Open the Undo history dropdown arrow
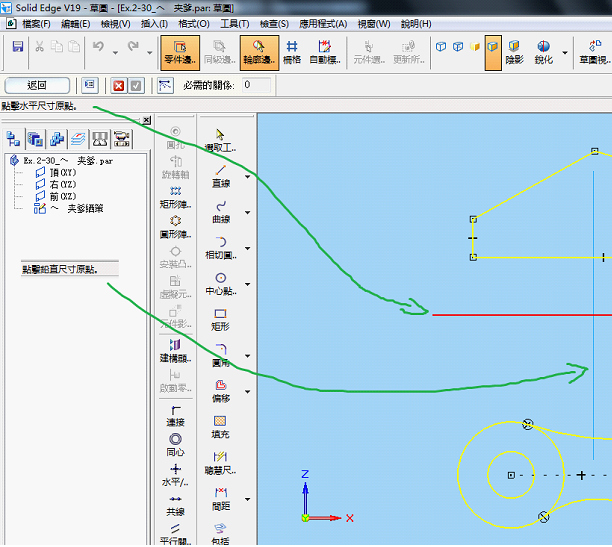 point(115,53)
